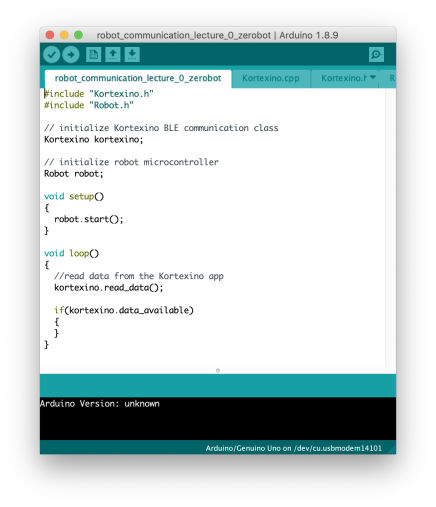Click the green zoom window button
The width and height of the screenshot is (436, 507).
[78, 35]
